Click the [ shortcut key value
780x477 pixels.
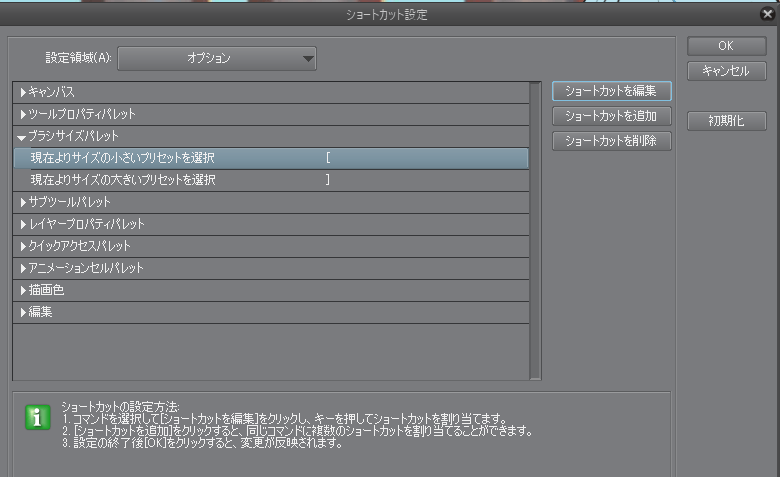pyautogui.click(x=328, y=158)
